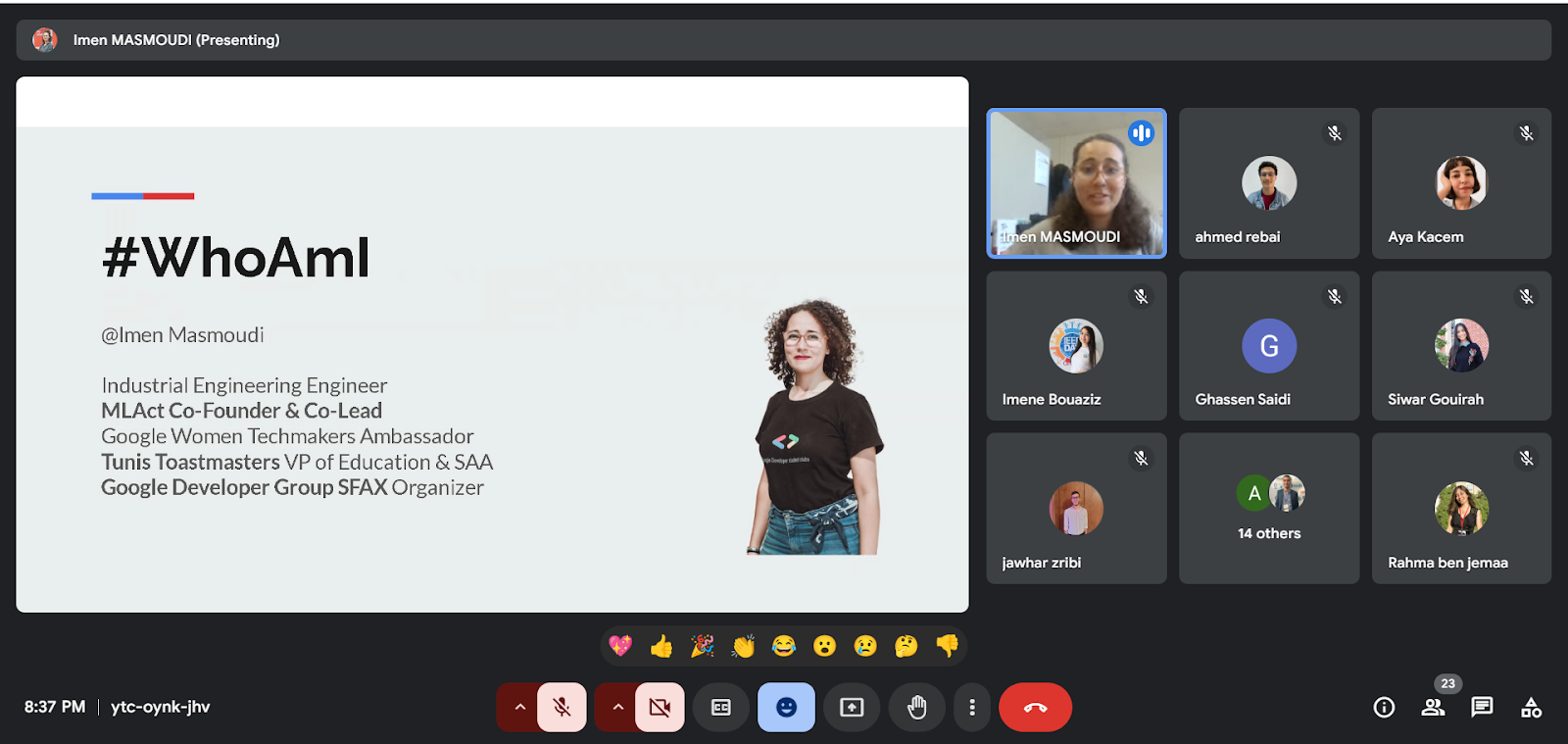The image size is (1568, 744).
Task: Click jawhar zribi's muted microphone icon
Action: 1142,458
